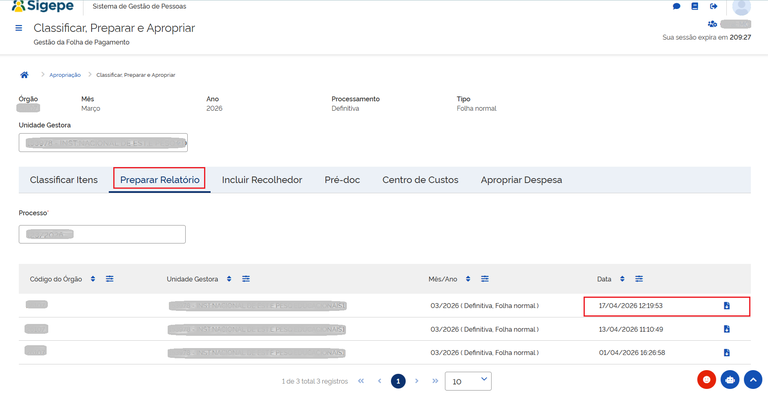Open filter for Mês/Ano column
Image resolution: width=768 pixels, height=393 pixels.
point(484,279)
